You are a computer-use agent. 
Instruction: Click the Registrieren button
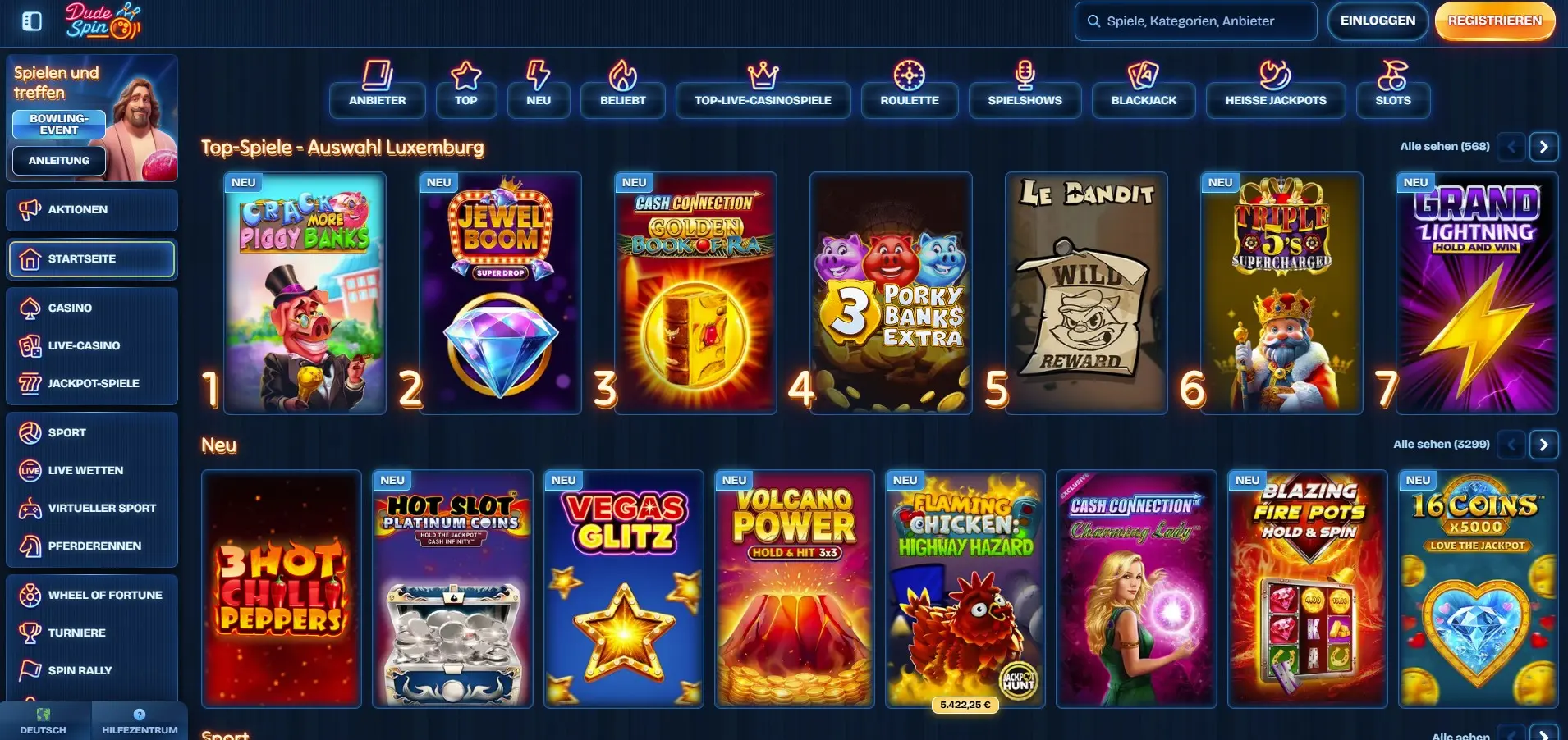point(1495,21)
